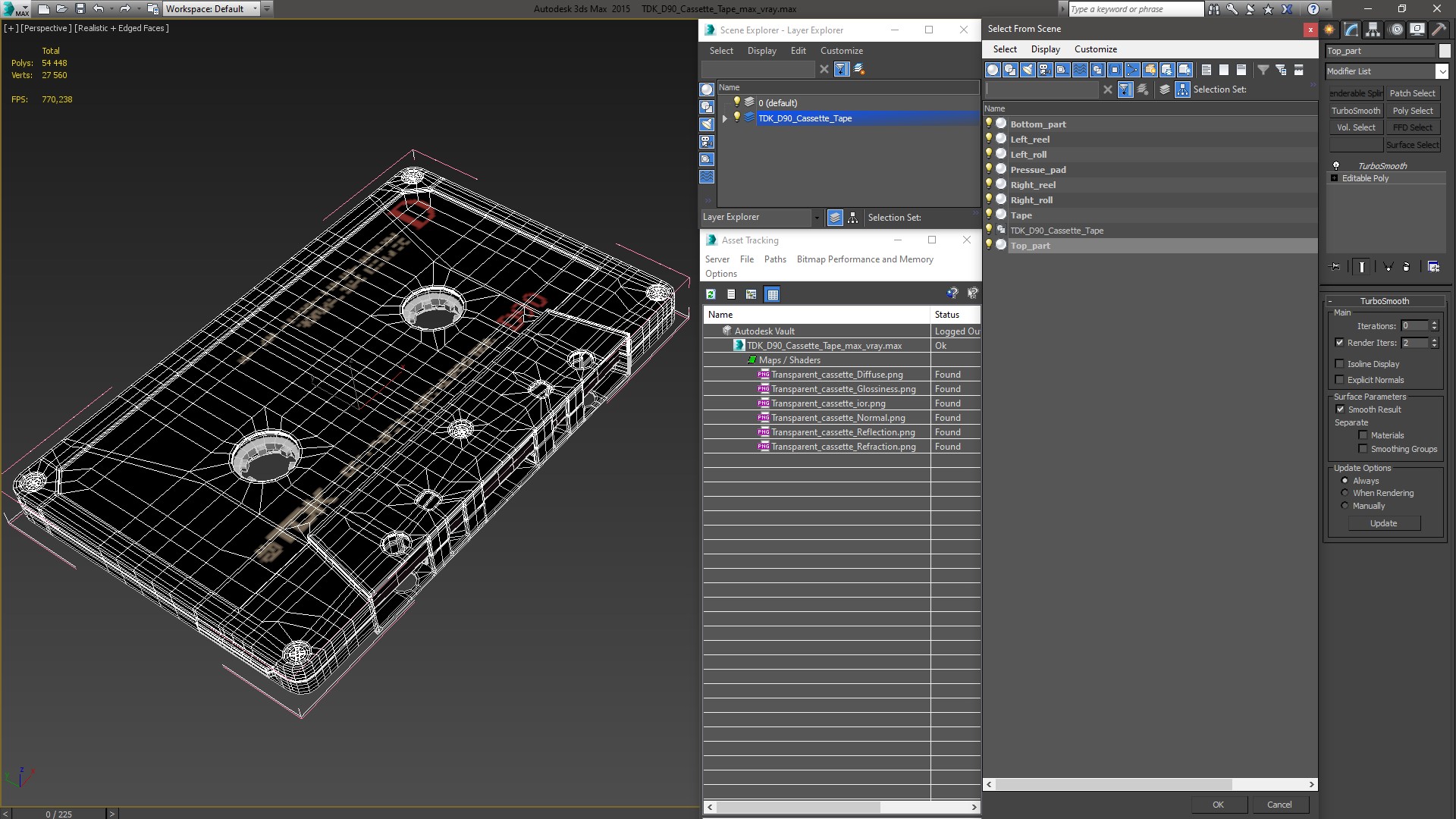The height and width of the screenshot is (819, 1456).
Task: Open Bitmap Performance and Memory menu
Action: tap(864, 259)
